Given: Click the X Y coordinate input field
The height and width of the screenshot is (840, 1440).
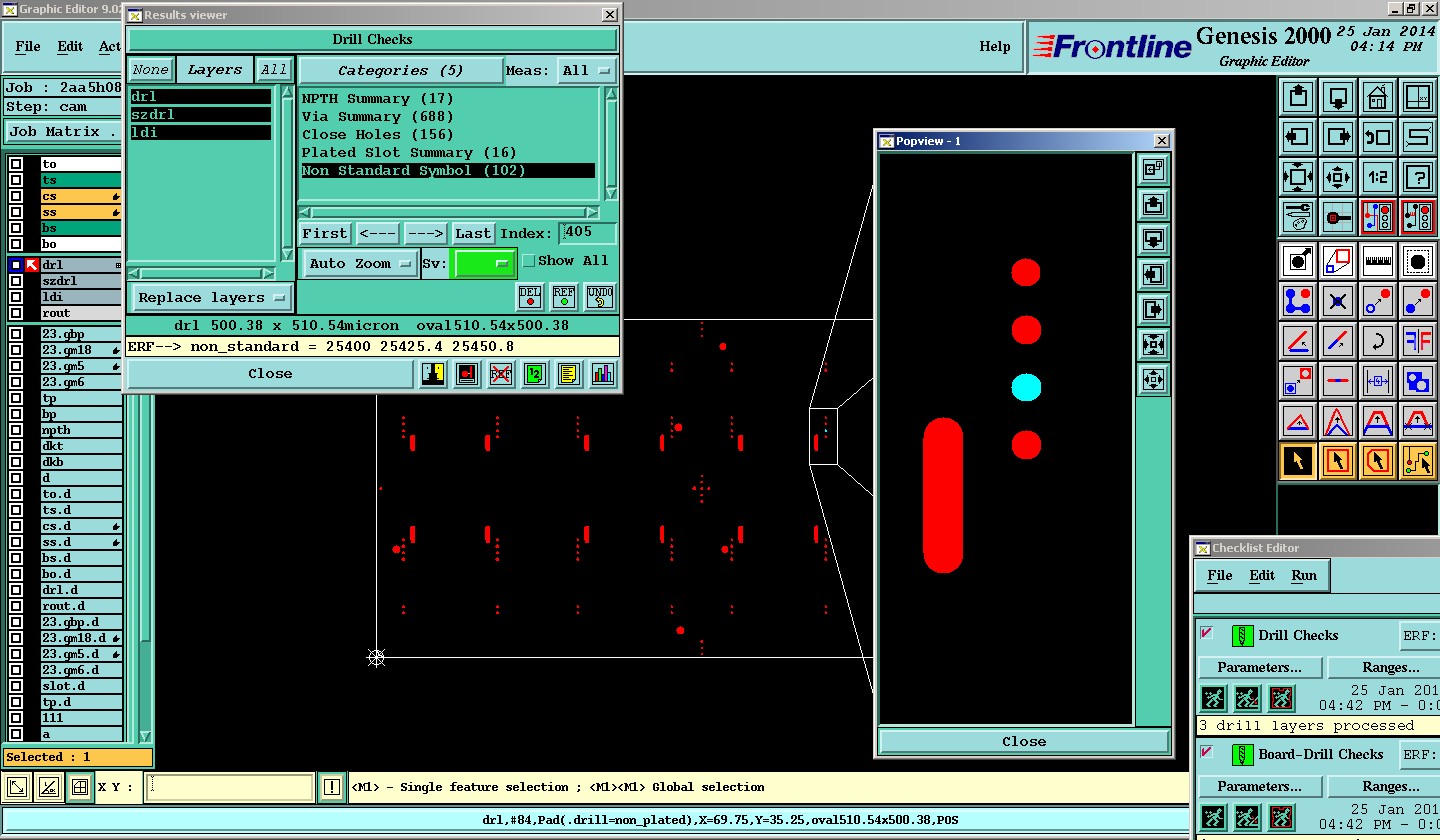Looking at the screenshot, I should click(x=229, y=787).
